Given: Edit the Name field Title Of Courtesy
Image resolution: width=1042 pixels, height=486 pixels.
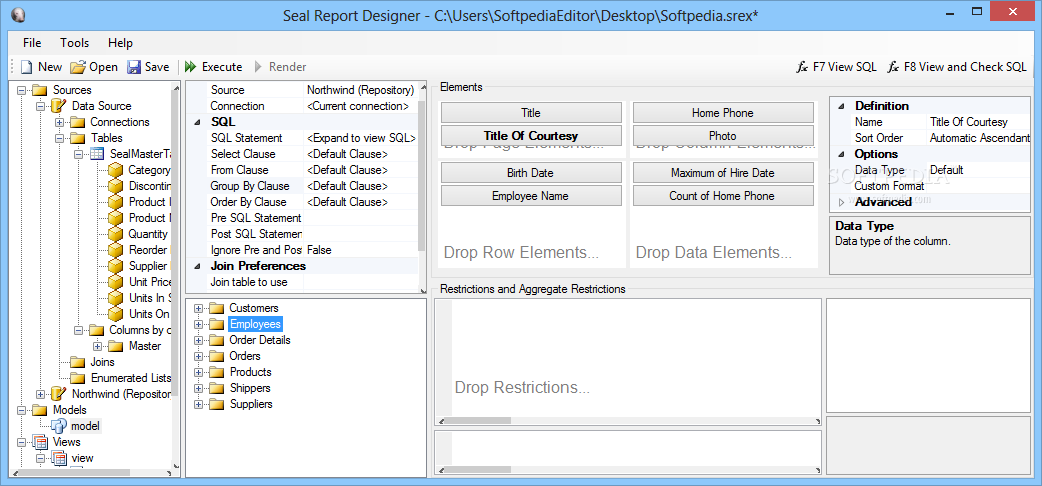Looking at the screenshot, I should click(978, 122).
